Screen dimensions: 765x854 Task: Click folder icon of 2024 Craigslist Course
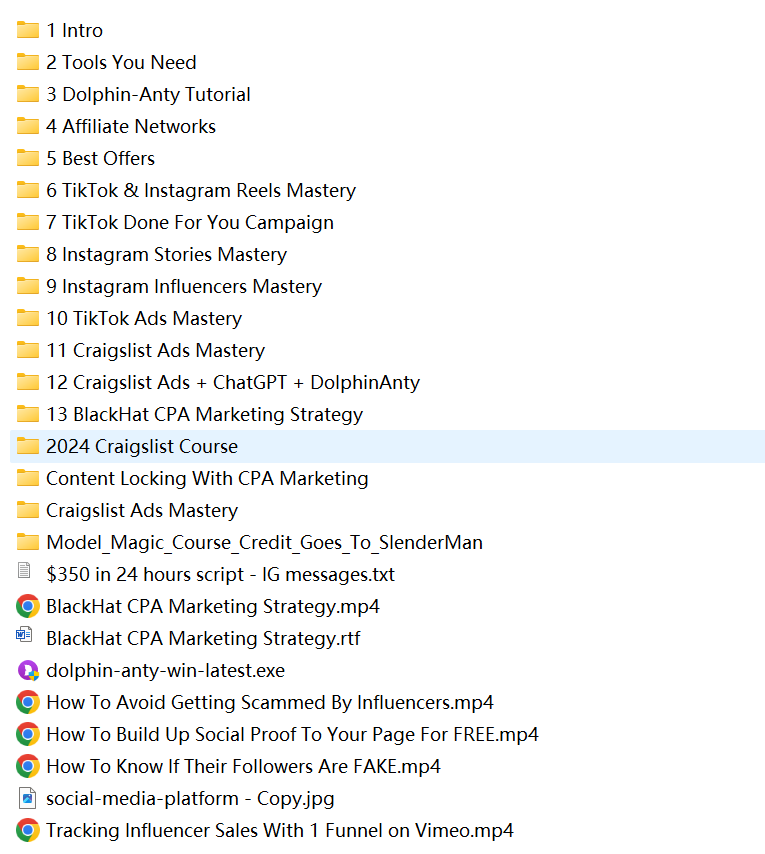point(27,446)
